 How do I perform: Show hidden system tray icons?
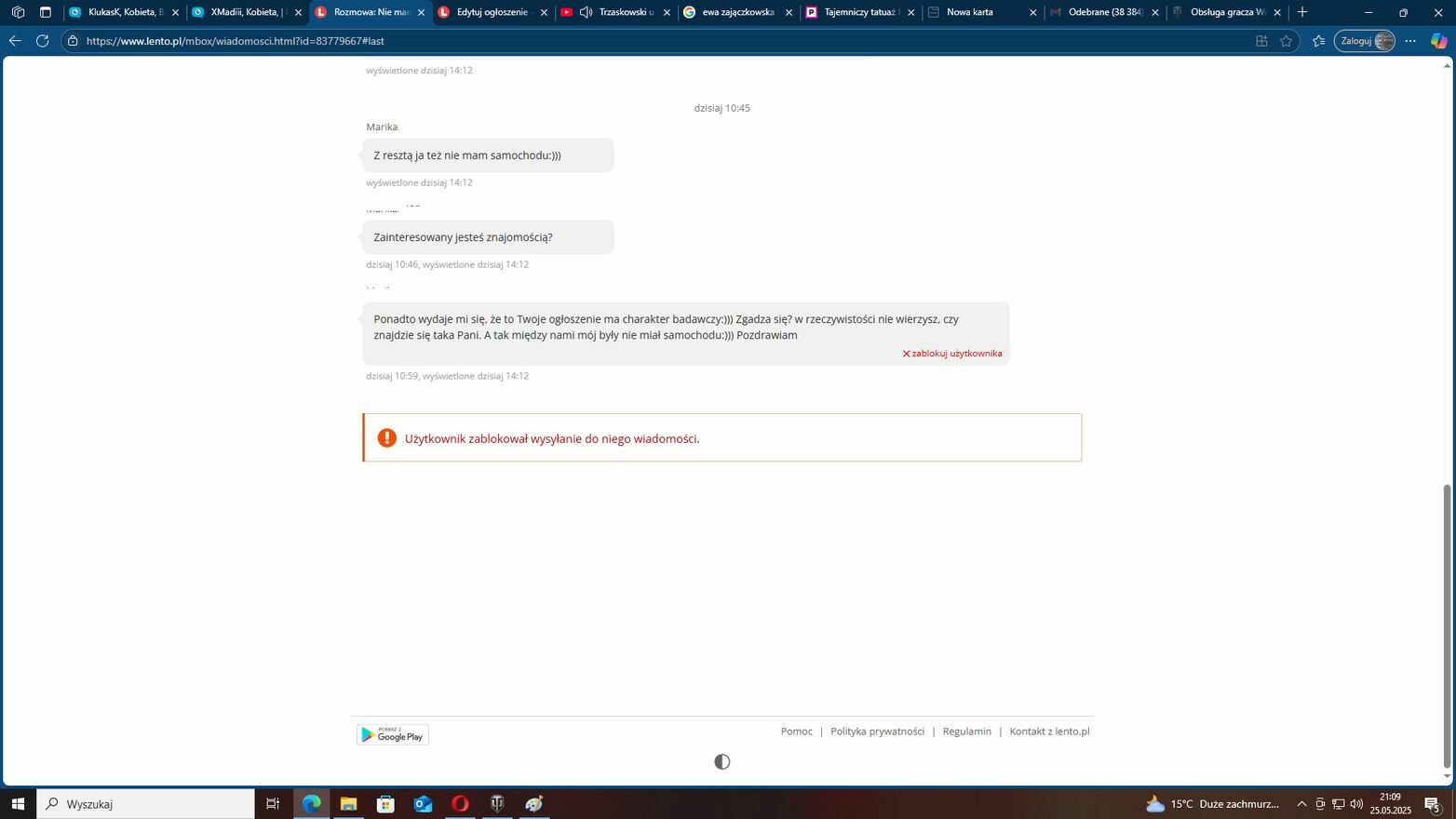1301,804
